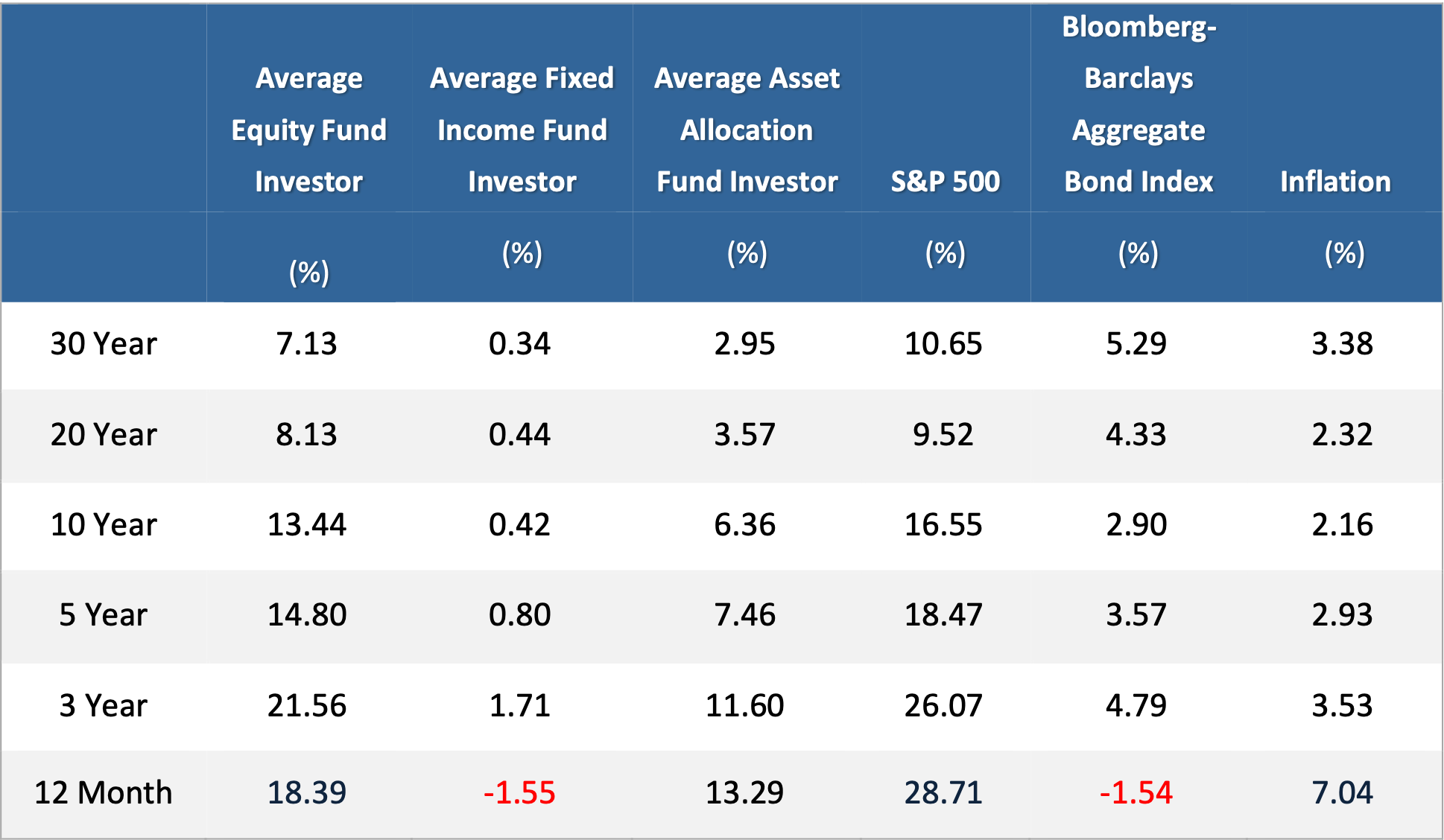Select the red -1.54 bond index cell
Screen dimensions: 1444x840
(1136, 793)
